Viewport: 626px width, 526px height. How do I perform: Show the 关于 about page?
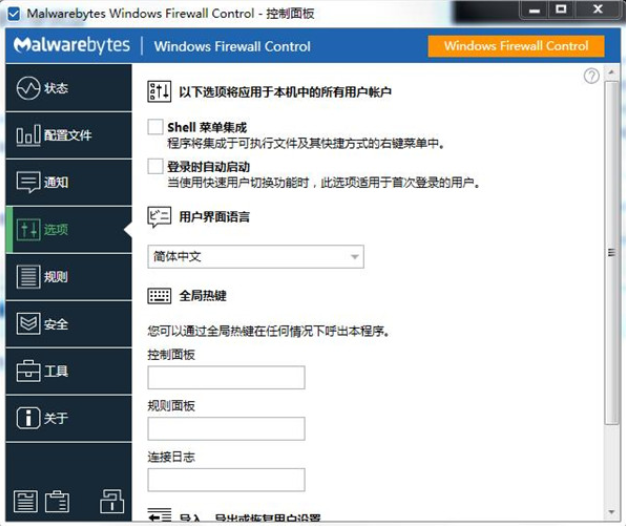[x=69, y=418]
